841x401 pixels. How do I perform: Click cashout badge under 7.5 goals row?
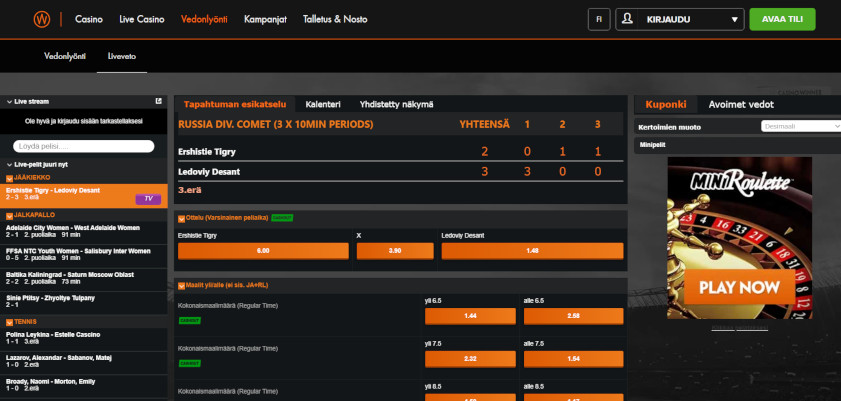coord(189,363)
